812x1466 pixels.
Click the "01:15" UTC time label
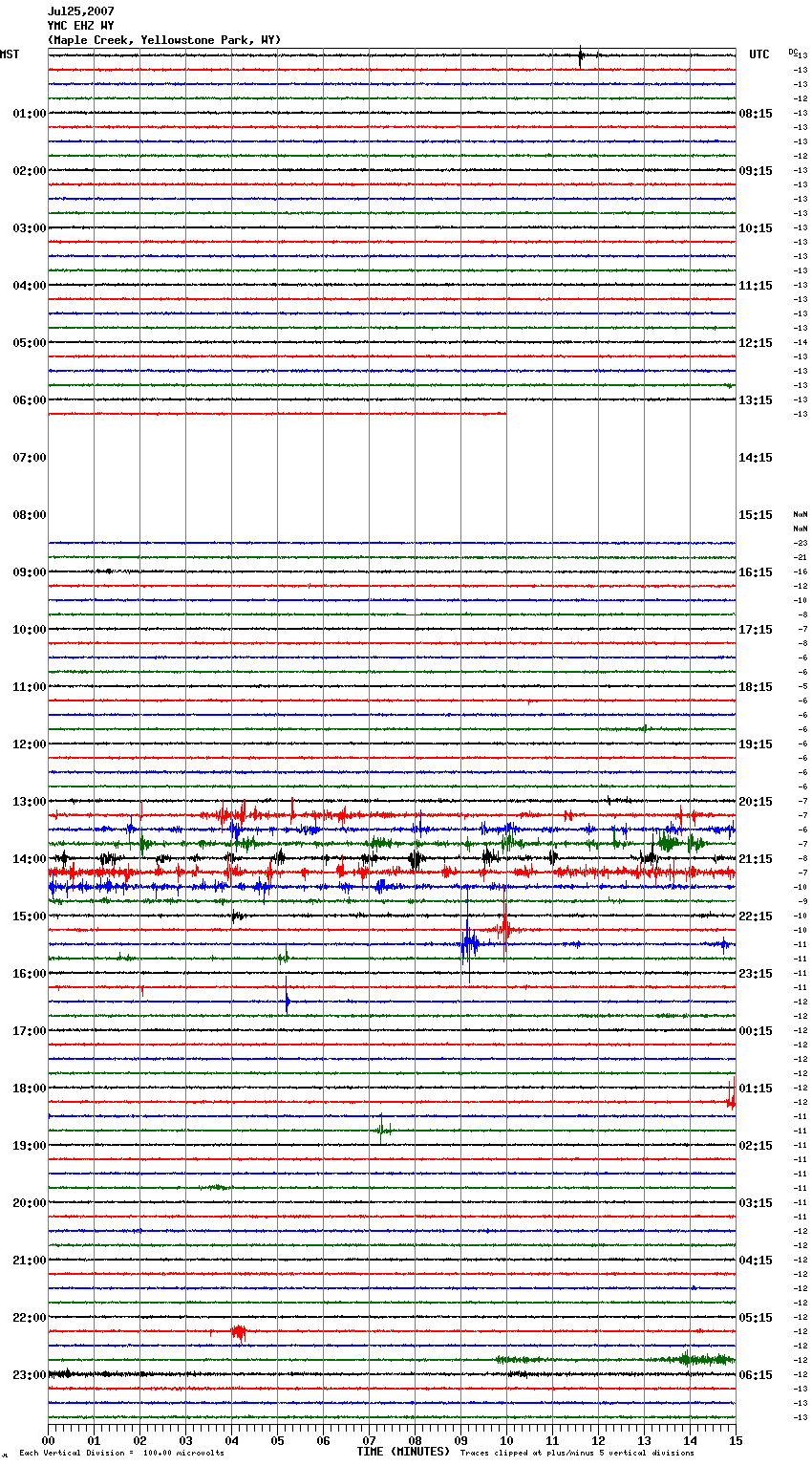(x=756, y=1089)
